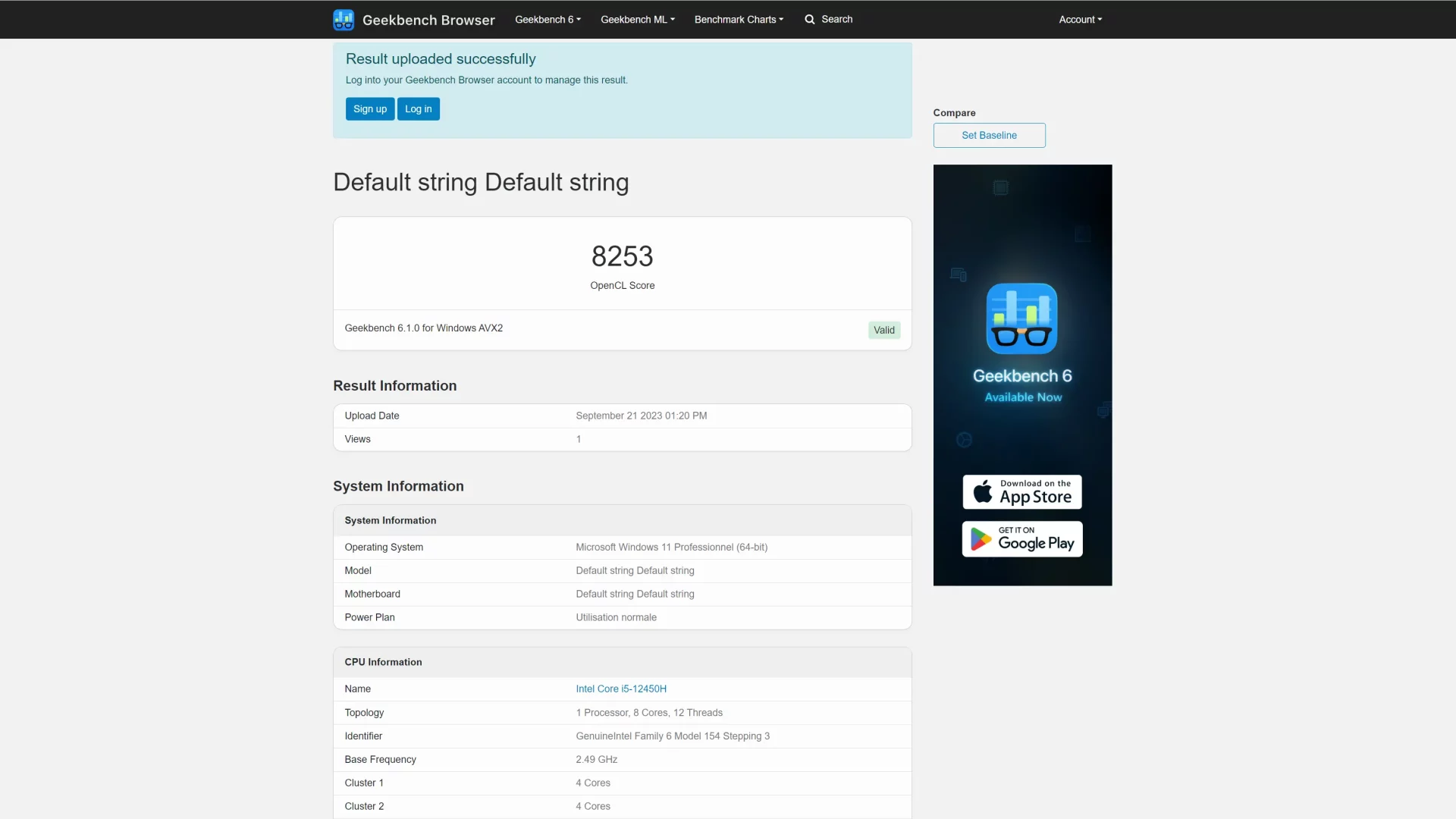1456x819 pixels.
Task: Click the Geekbench 6 app icon in ad
Action: click(1021, 318)
